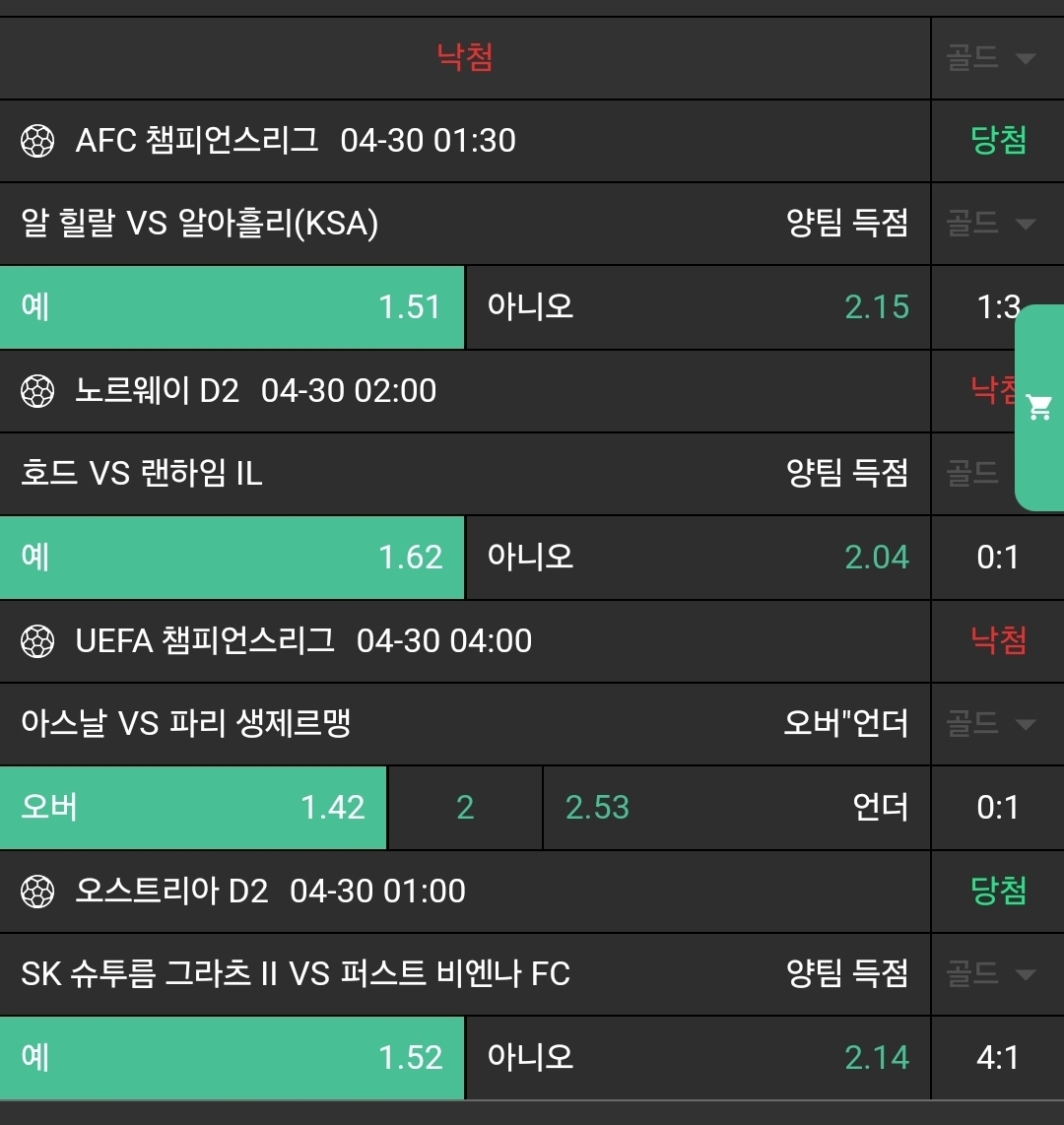Screen dimensions: 1064x1125
Task: Choose 예 at 1.62 for 호드 VS 랜하임 IL
Action: [232, 558]
